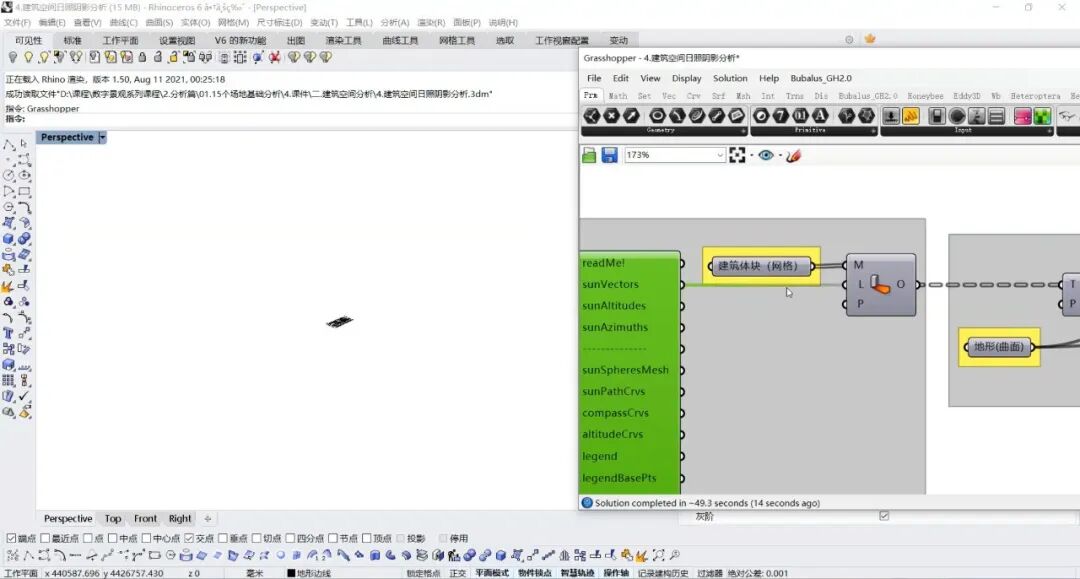This screenshot has width=1080, height=579.
Task: Click the solid box tool in Rhino left sidebar
Action: point(8,239)
